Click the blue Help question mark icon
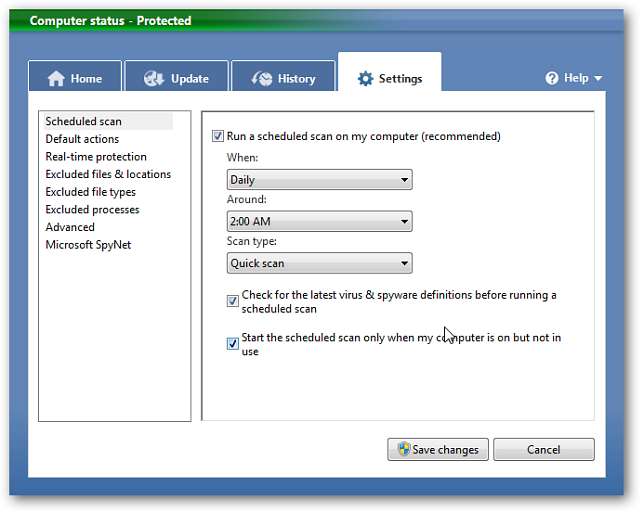Viewport: 640px width, 512px height. click(x=551, y=78)
